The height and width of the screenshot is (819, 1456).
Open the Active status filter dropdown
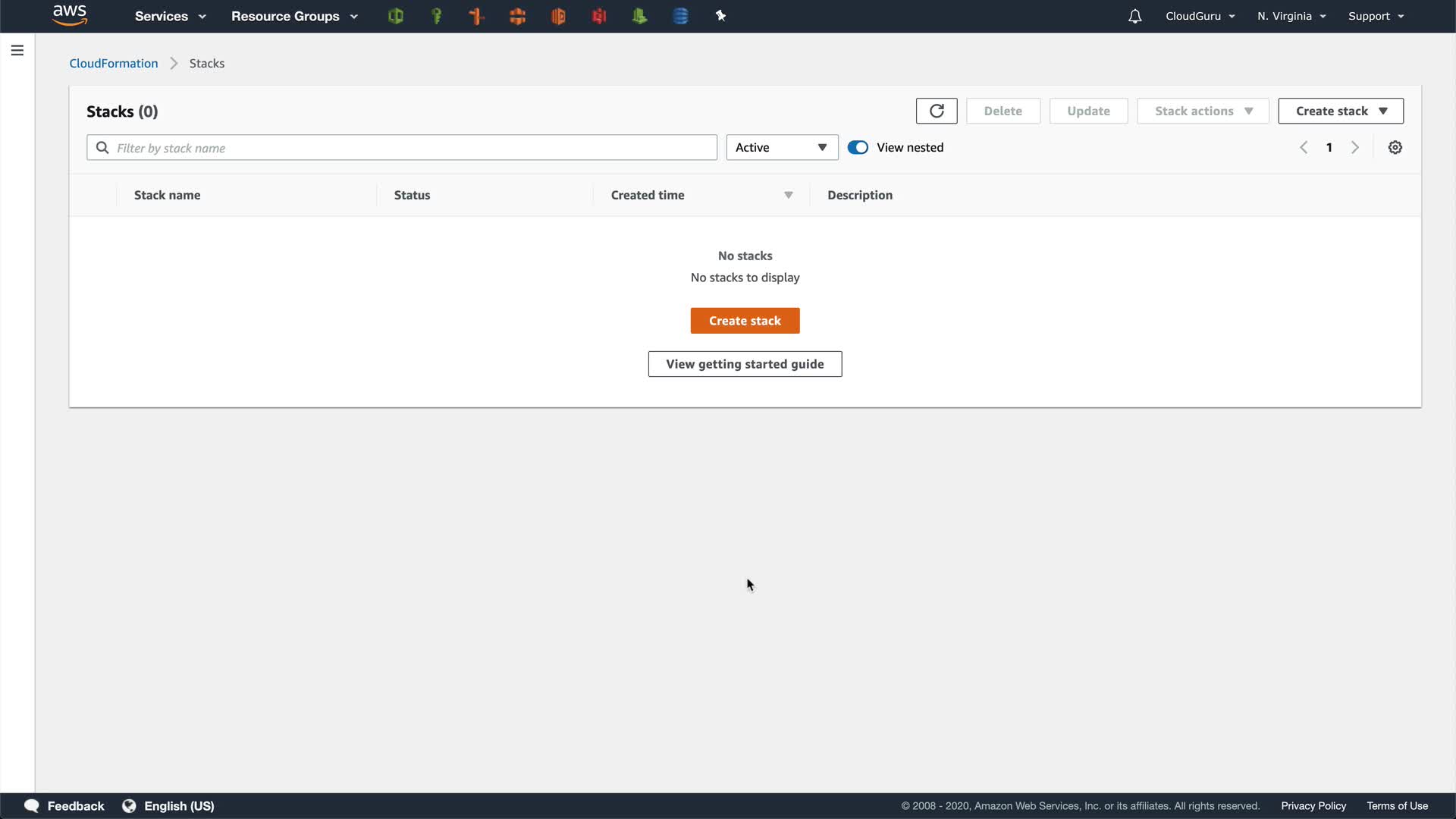[782, 148]
